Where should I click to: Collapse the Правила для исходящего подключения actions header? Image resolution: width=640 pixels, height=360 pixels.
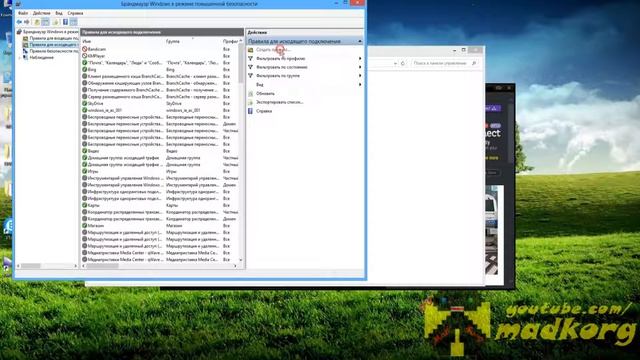(x=360, y=41)
